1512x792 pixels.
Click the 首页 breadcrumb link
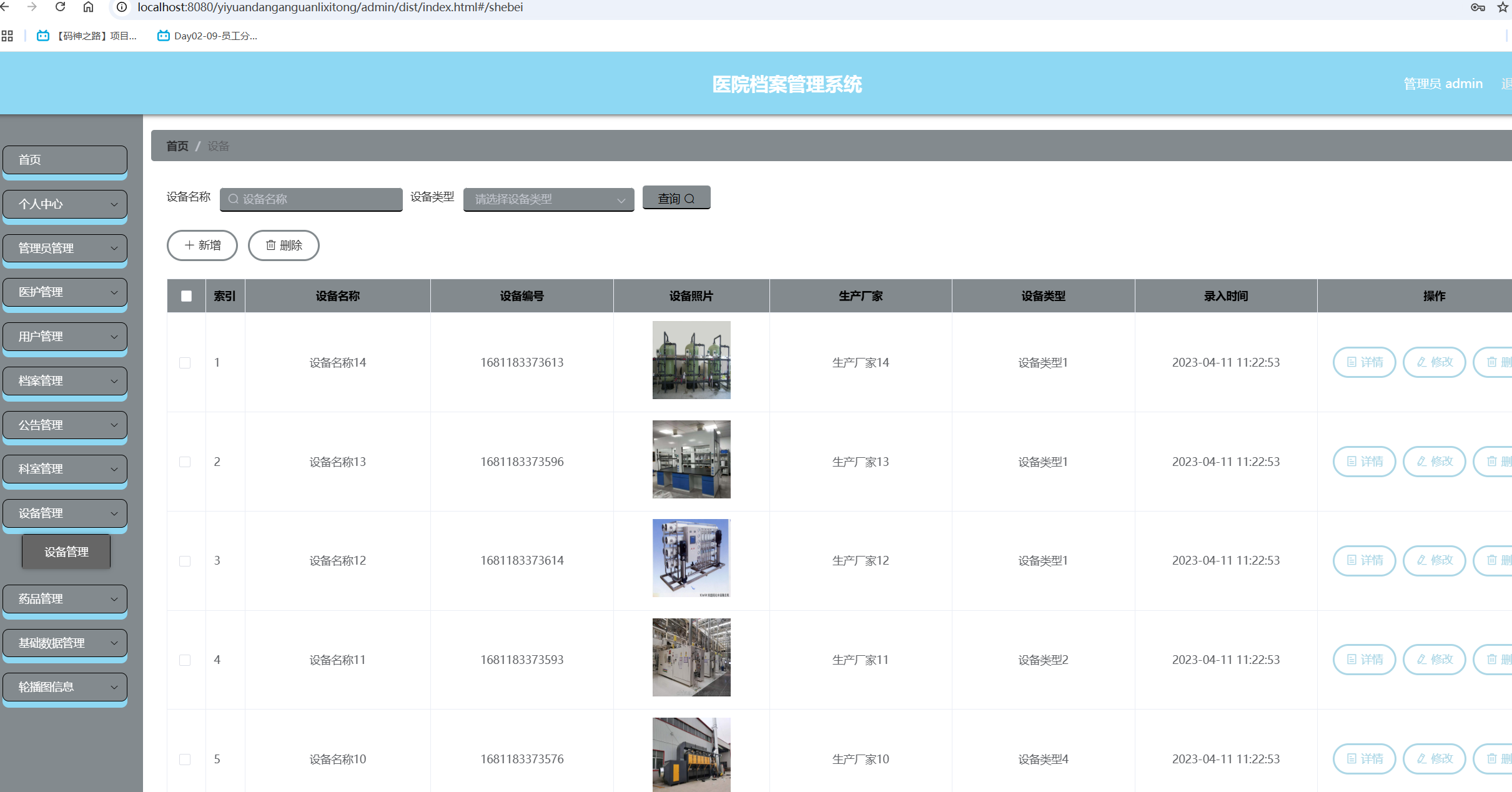pyautogui.click(x=177, y=146)
